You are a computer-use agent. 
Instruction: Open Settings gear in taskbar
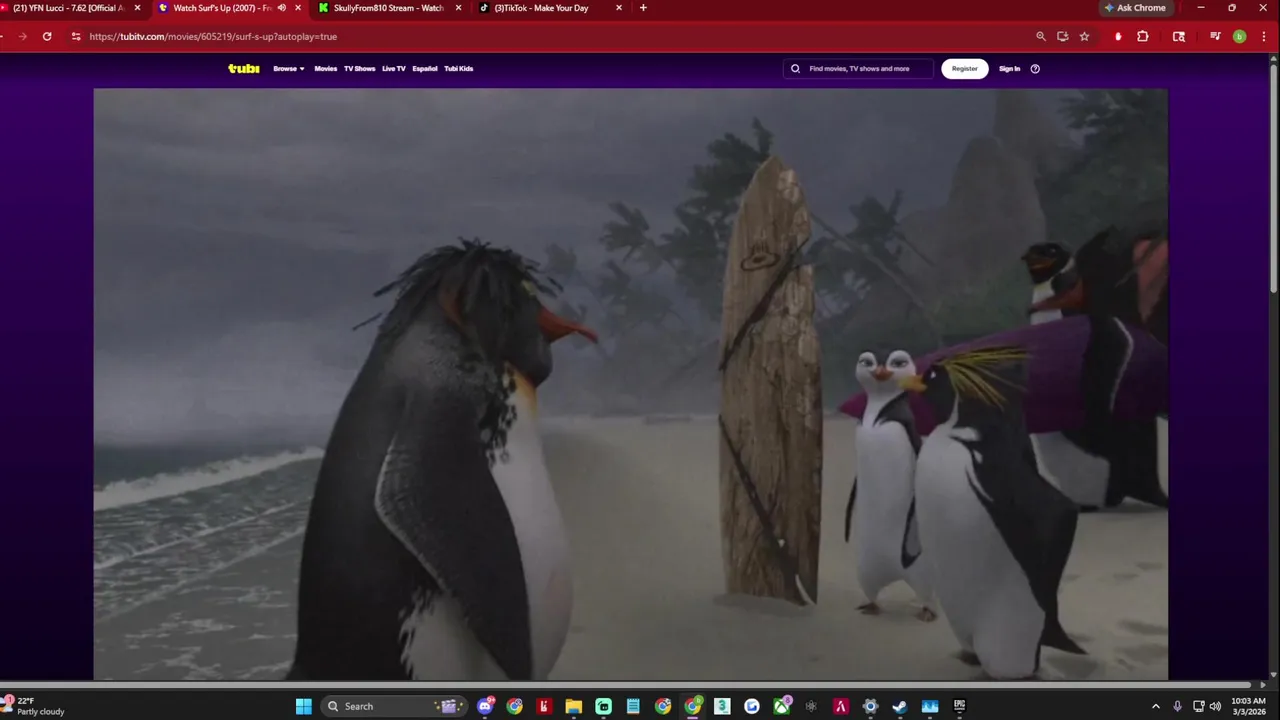(x=870, y=706)
